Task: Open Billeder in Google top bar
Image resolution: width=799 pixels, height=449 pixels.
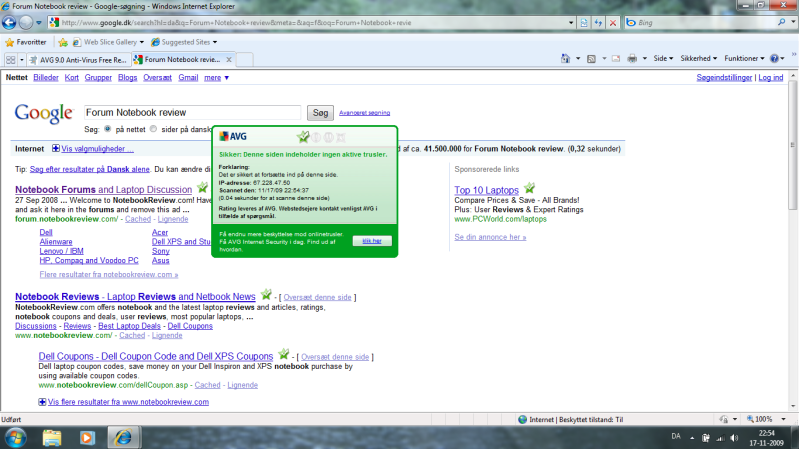Action: pos(46,77)
